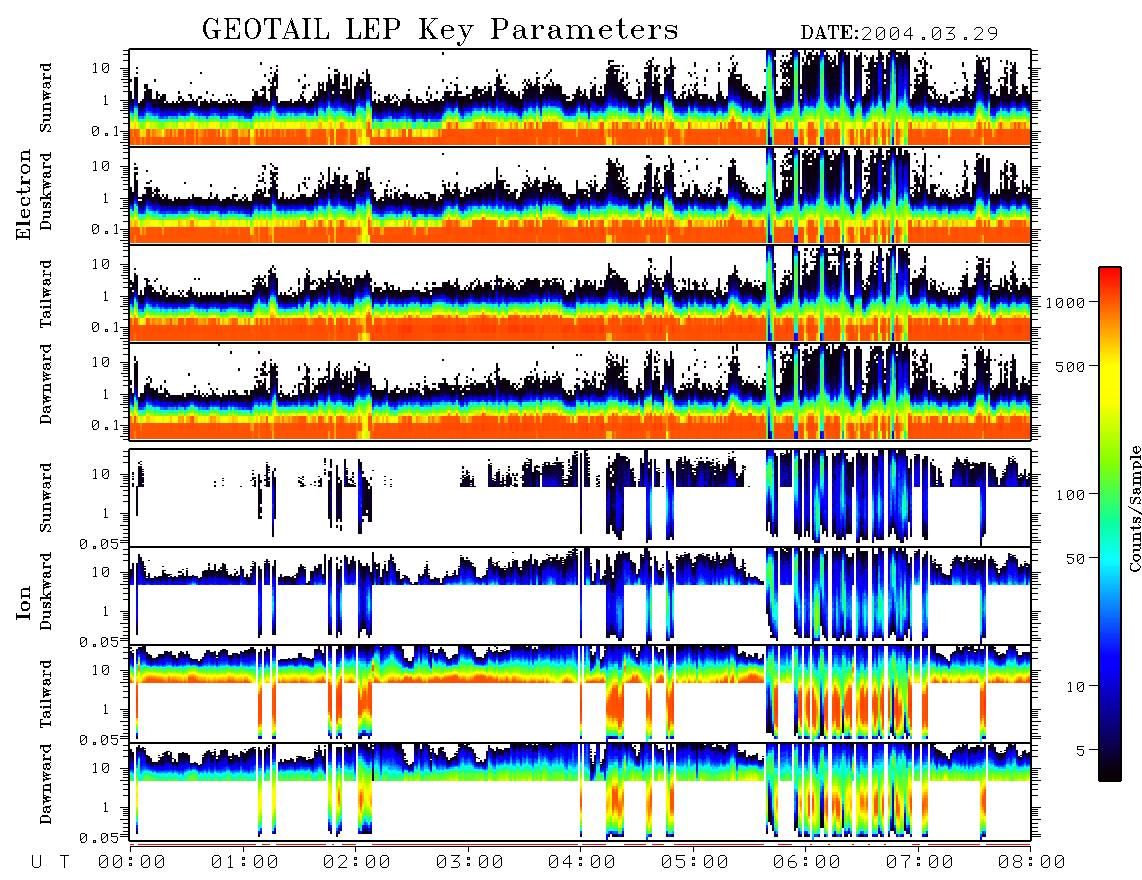
Task: Click the "DATE:2004.03.29" label
Action: 899,33
